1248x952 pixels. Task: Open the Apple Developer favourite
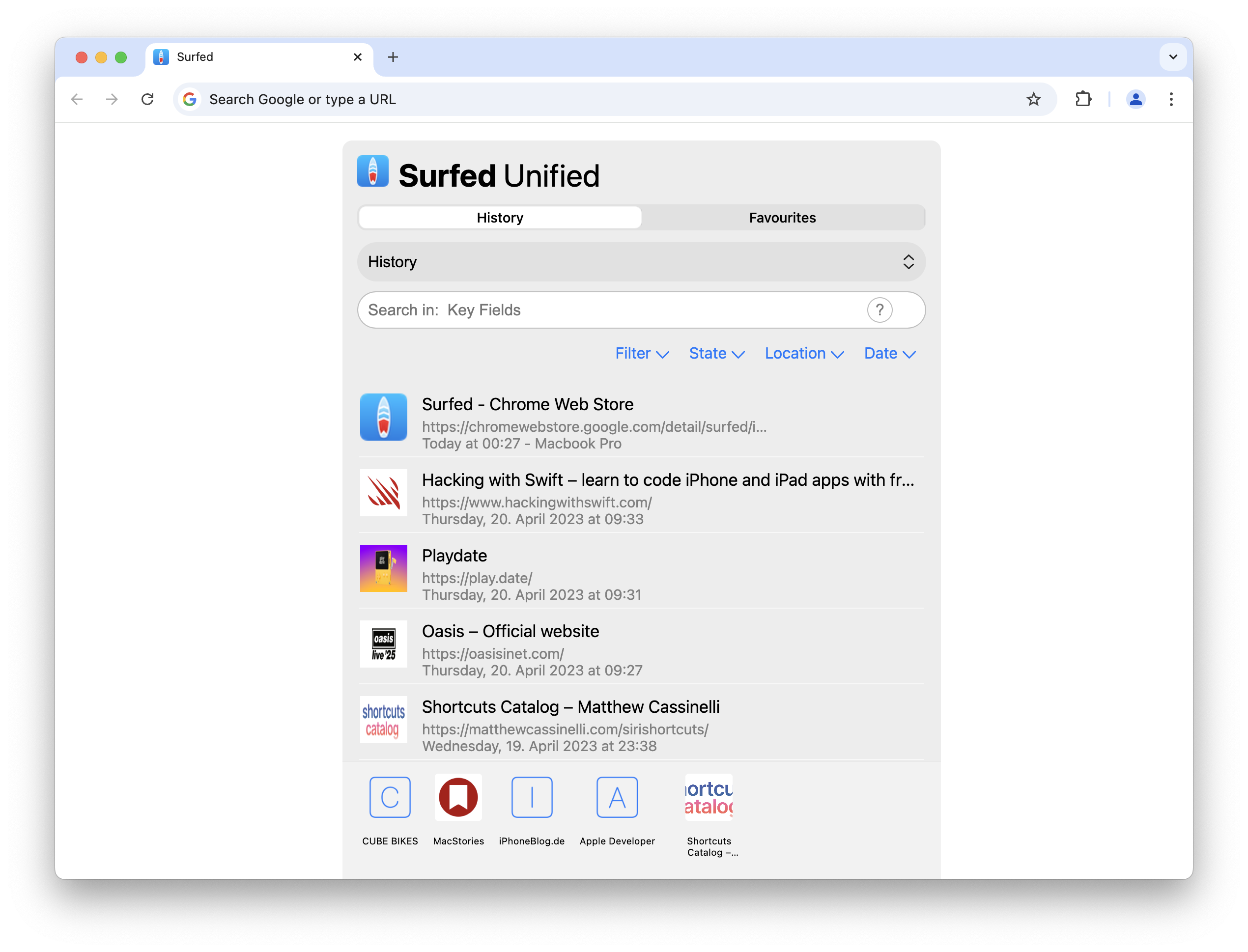coord(617,797)
